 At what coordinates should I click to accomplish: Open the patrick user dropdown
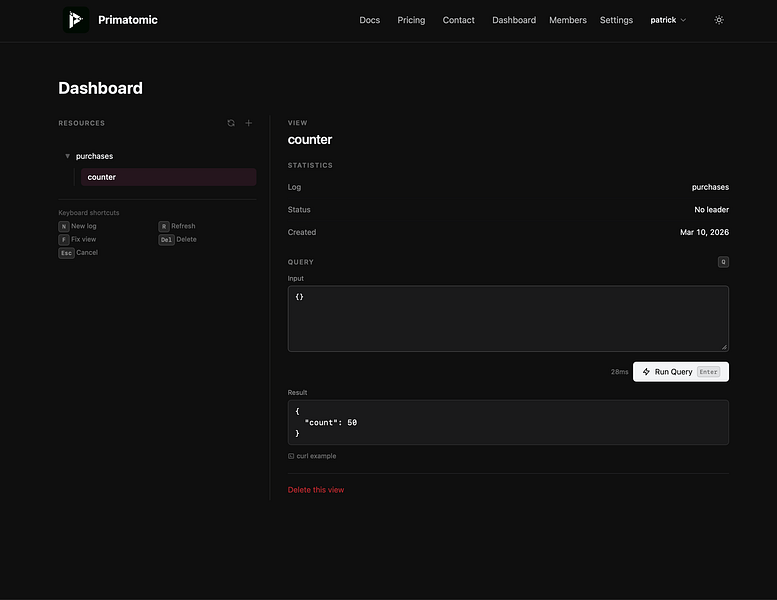tap(668, 20)
